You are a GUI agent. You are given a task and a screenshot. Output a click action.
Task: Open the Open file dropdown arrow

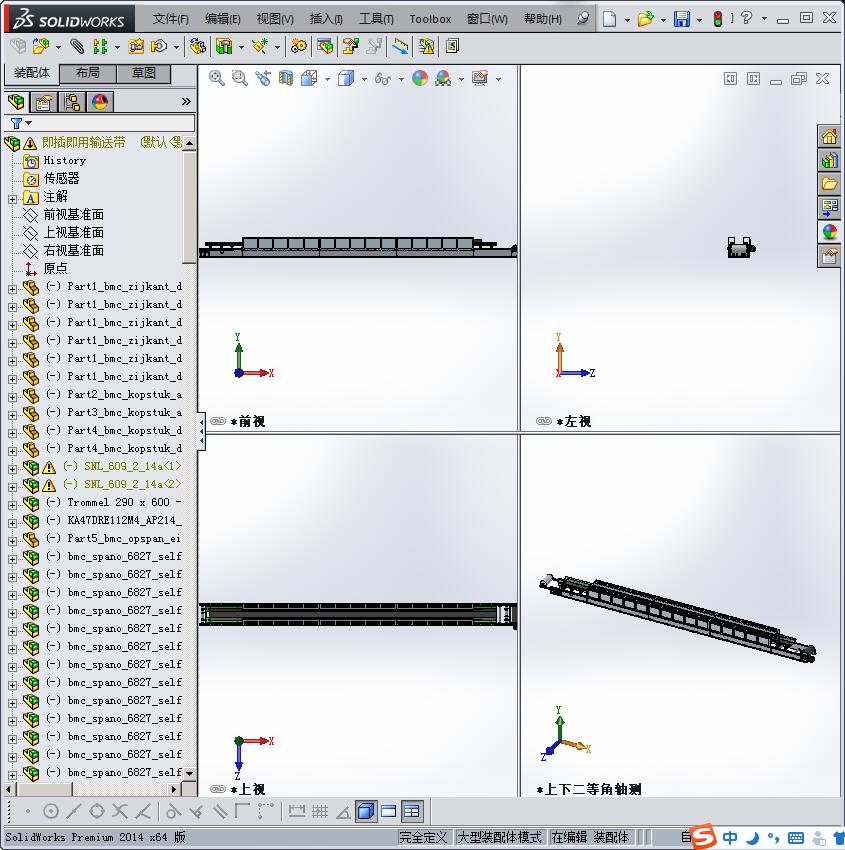[x=663, y=20]
